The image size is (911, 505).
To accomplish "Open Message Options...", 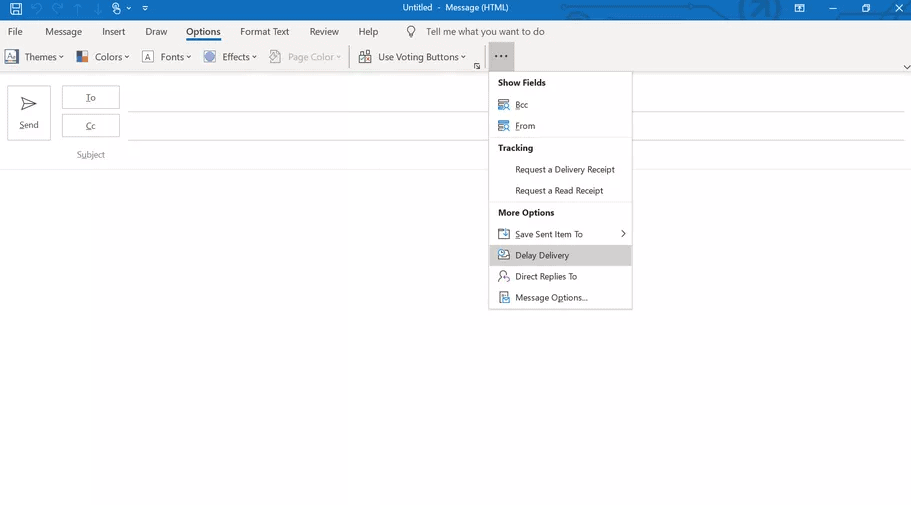I will tap(560, 298).
